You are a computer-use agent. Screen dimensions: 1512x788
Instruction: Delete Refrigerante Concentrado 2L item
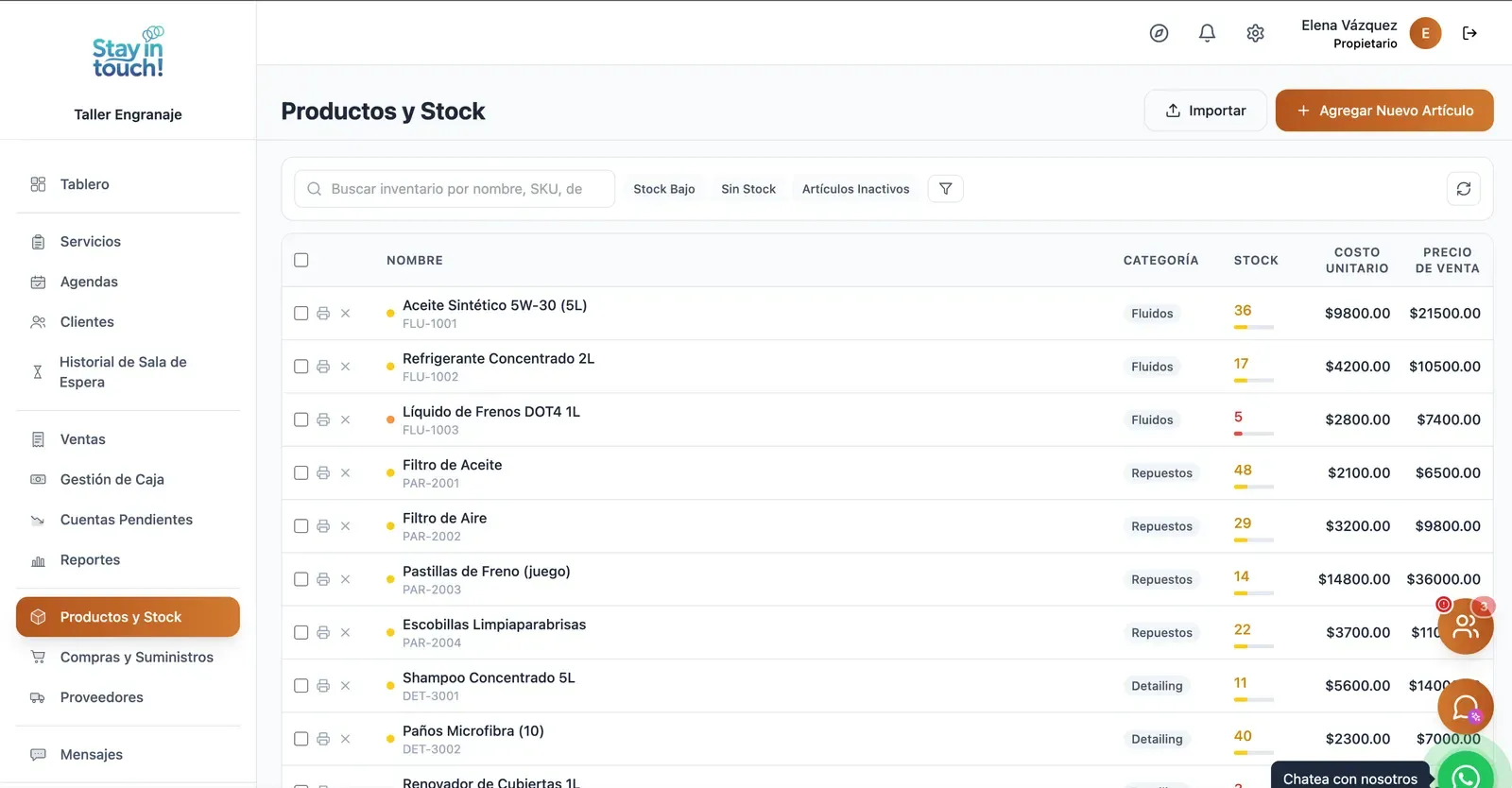click(345, 367)
